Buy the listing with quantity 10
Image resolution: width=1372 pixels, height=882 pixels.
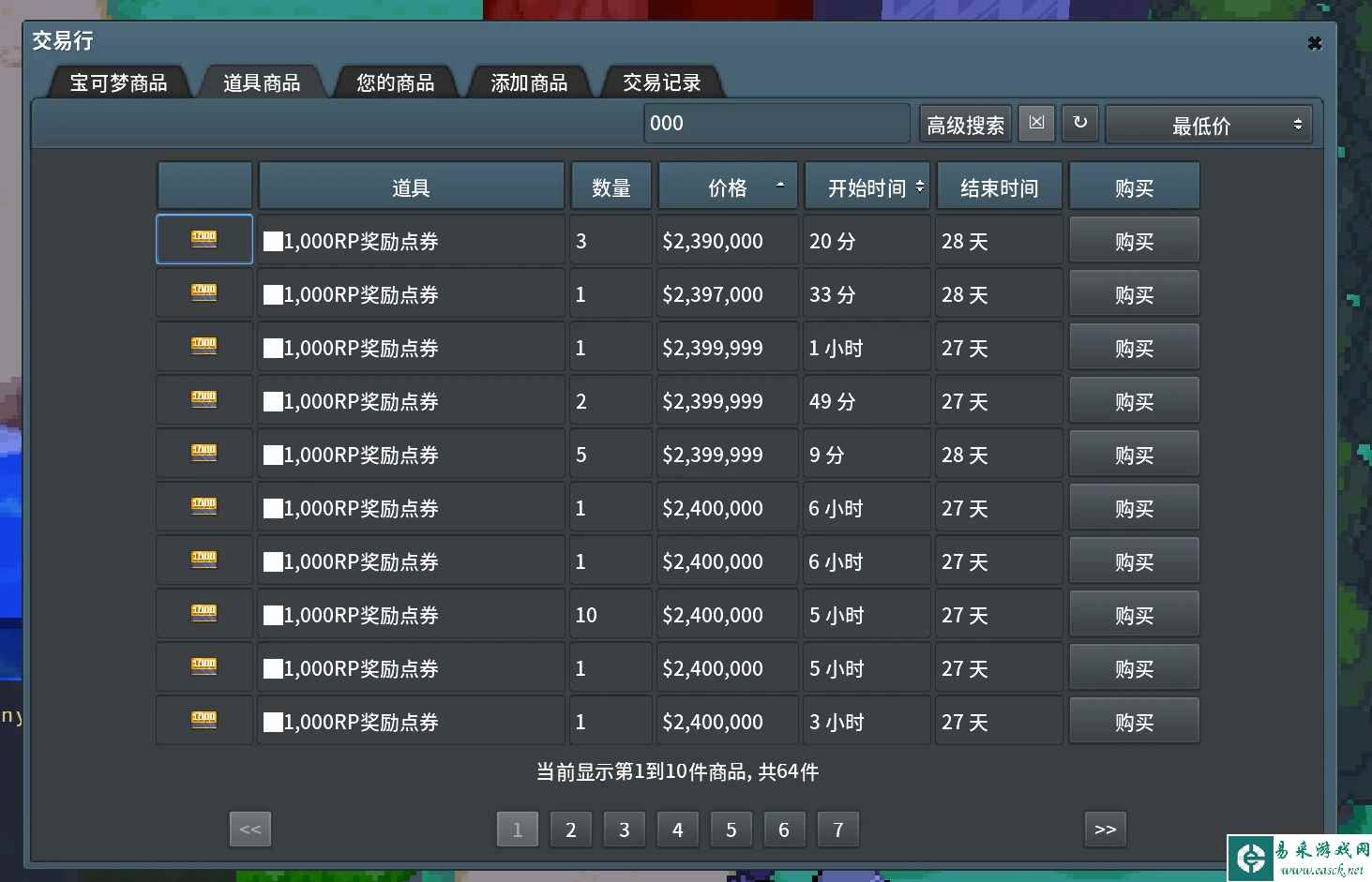[x=1134, y=615]
